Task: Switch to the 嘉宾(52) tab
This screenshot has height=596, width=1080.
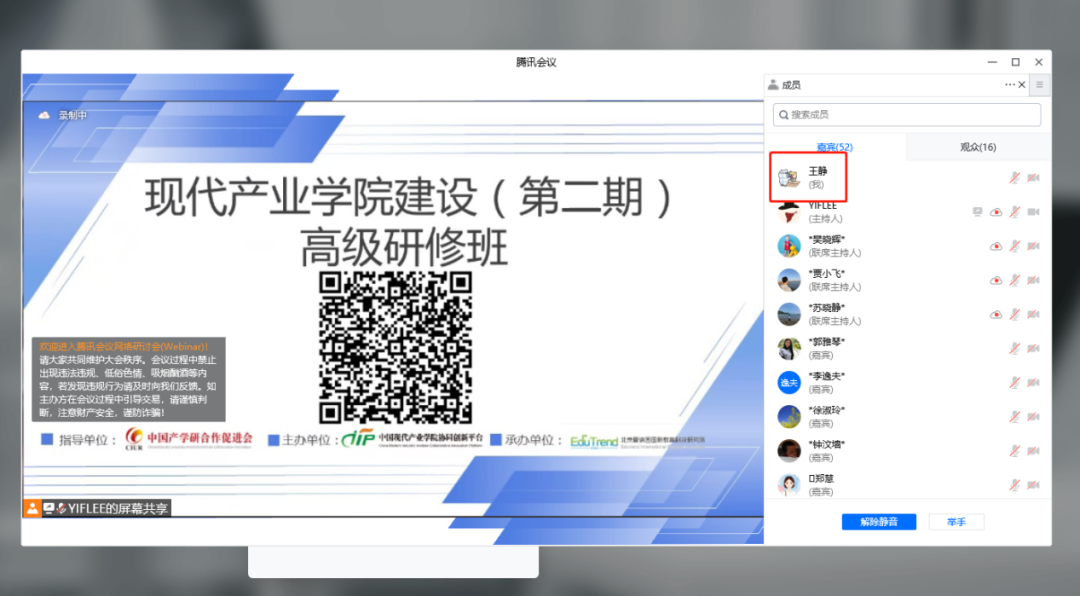Action: [835, 147]
